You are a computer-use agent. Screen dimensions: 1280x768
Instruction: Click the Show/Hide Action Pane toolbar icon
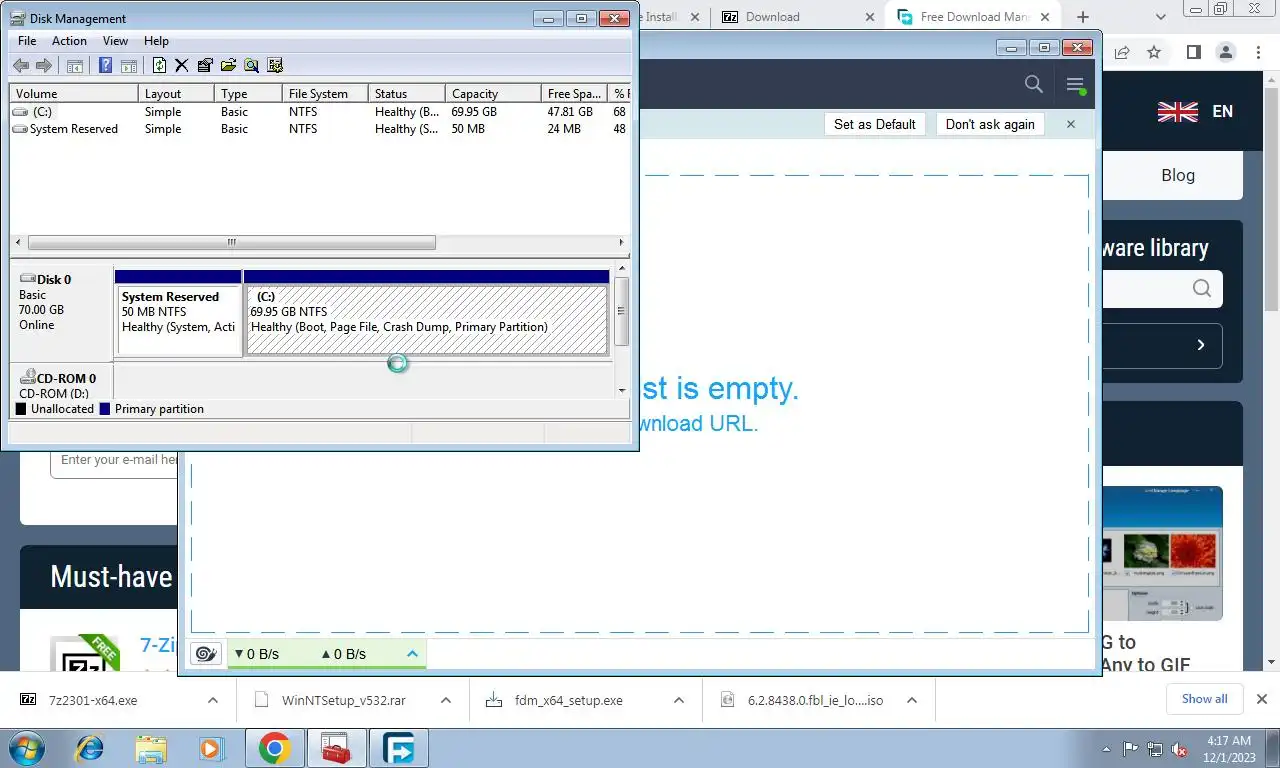(x=129, y=66)
